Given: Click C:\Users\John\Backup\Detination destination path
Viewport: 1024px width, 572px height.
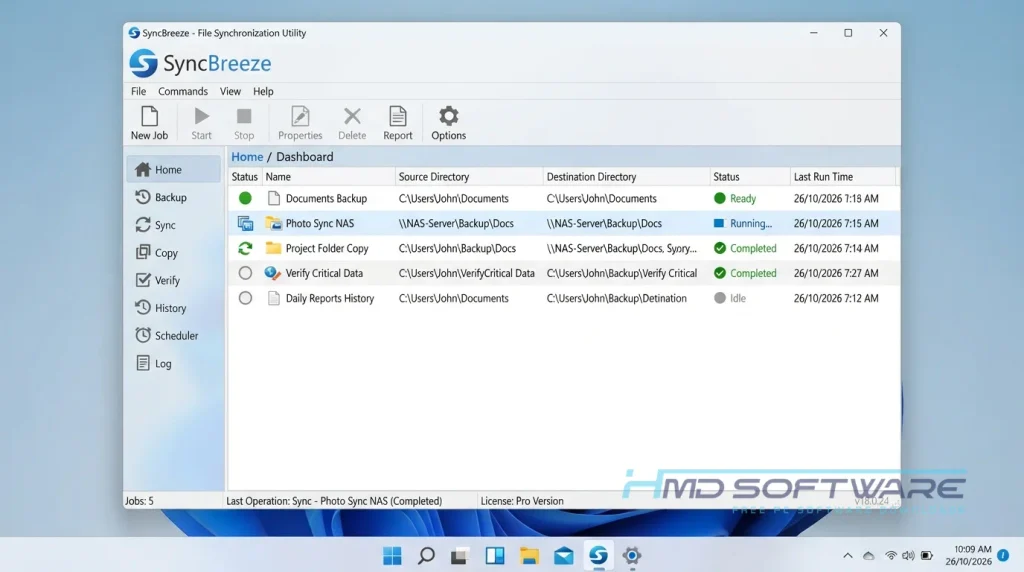Looking at the screenshot, I should [616, 298].
